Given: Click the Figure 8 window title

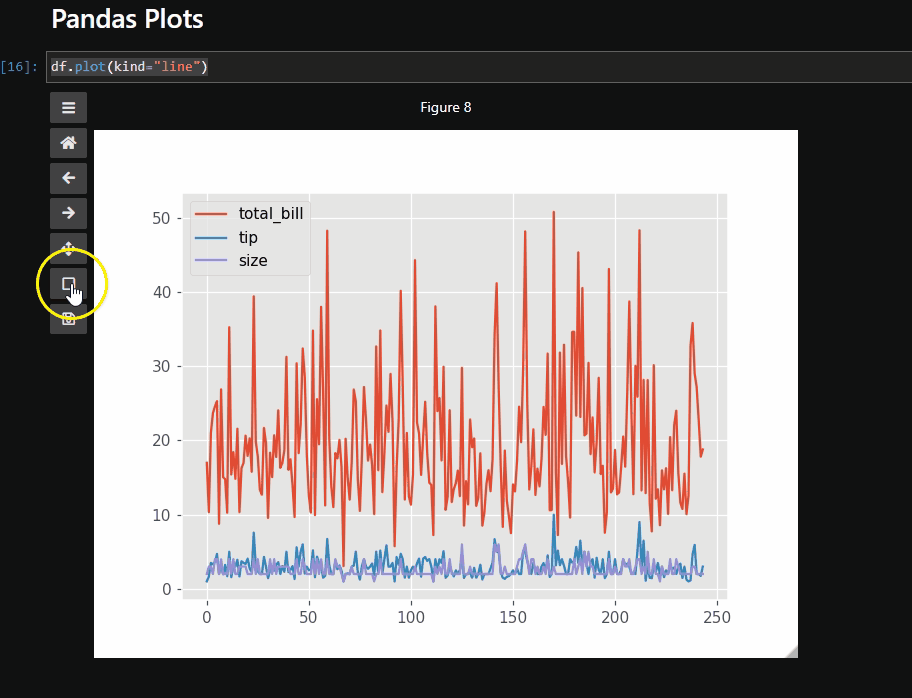Looking at the screenshot, I should (446, 107).
